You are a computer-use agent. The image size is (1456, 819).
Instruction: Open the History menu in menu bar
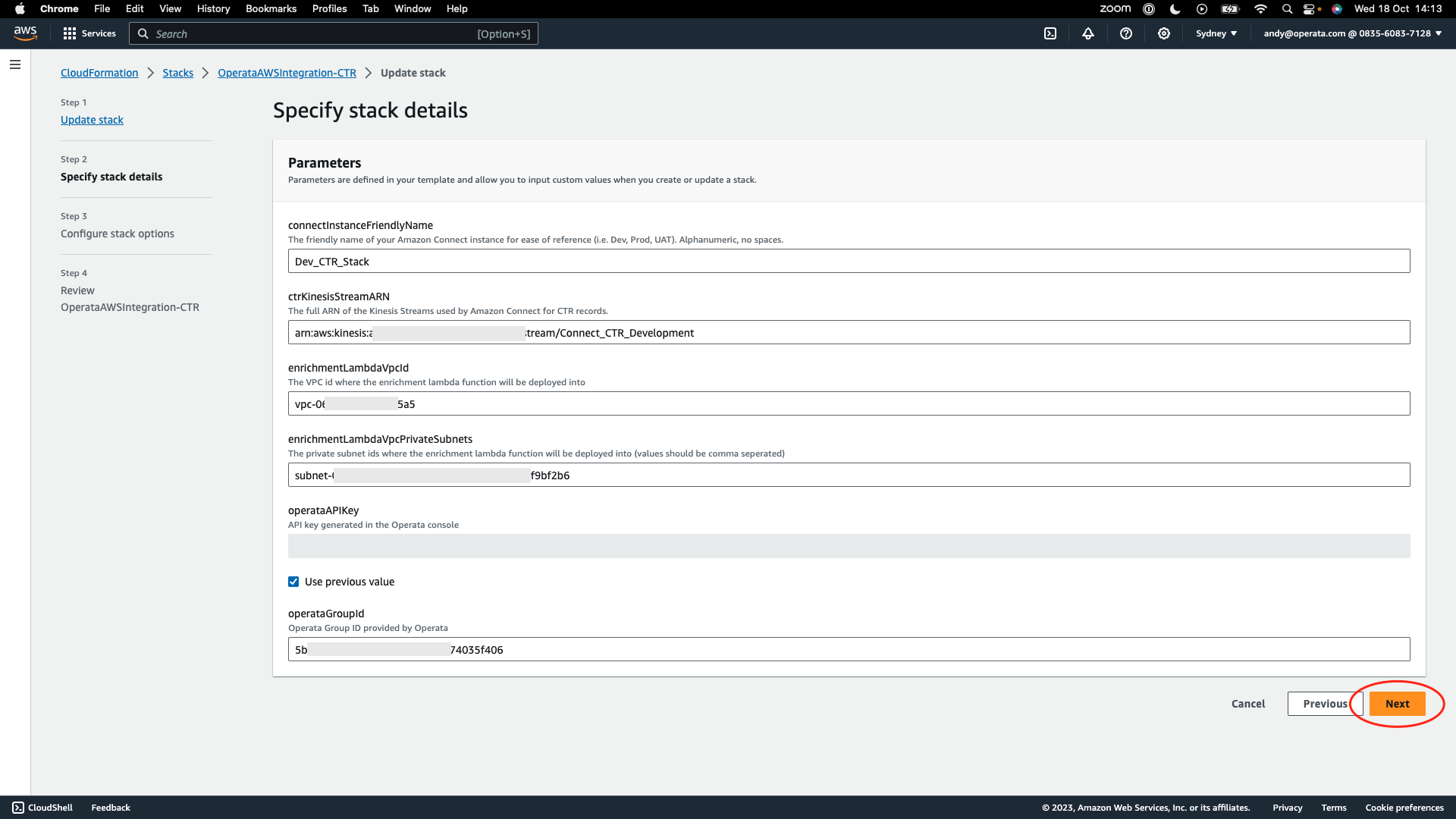213,9
